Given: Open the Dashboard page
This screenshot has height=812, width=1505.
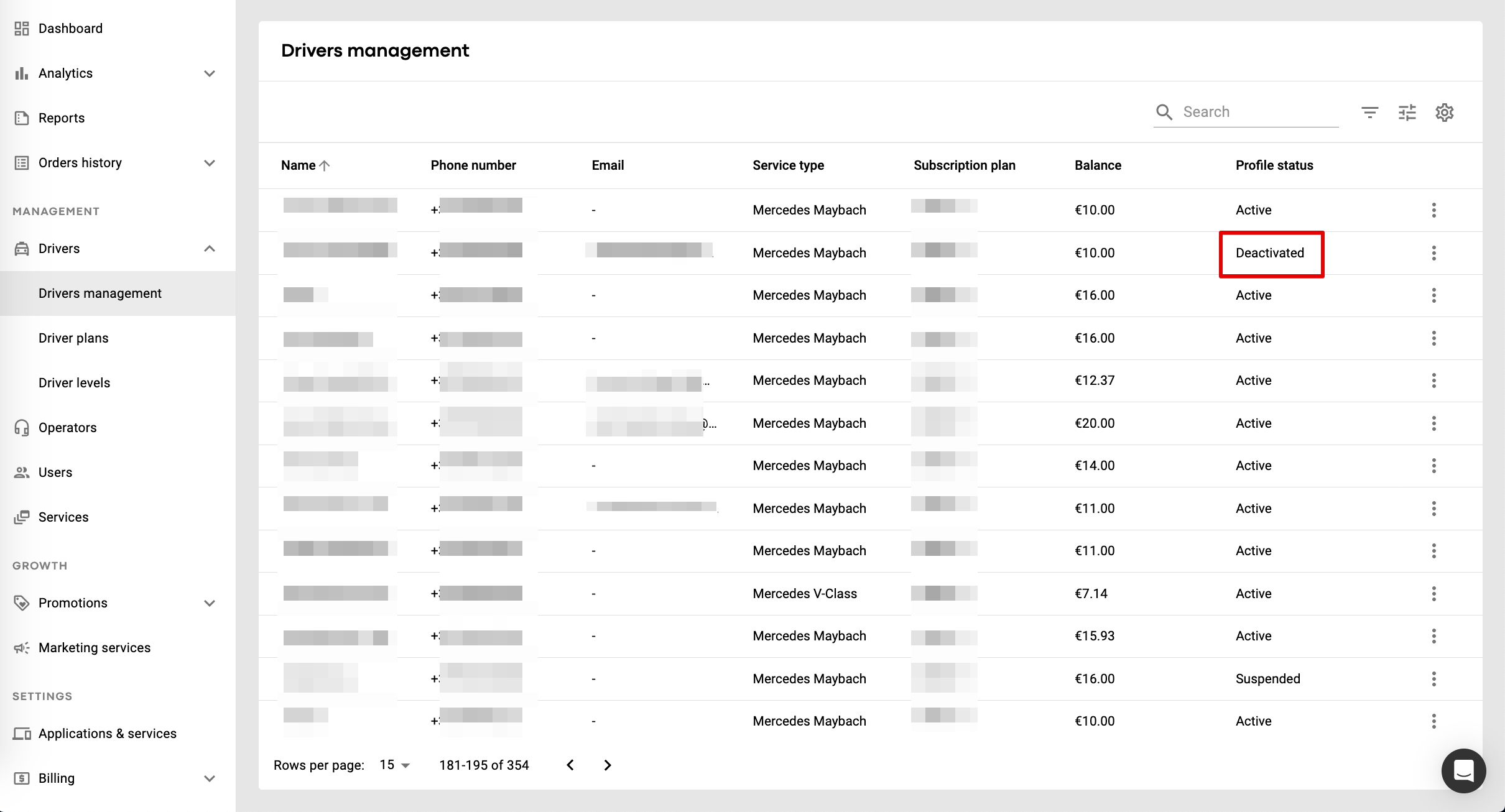Looking at the screenshot, I should (70, 29).
